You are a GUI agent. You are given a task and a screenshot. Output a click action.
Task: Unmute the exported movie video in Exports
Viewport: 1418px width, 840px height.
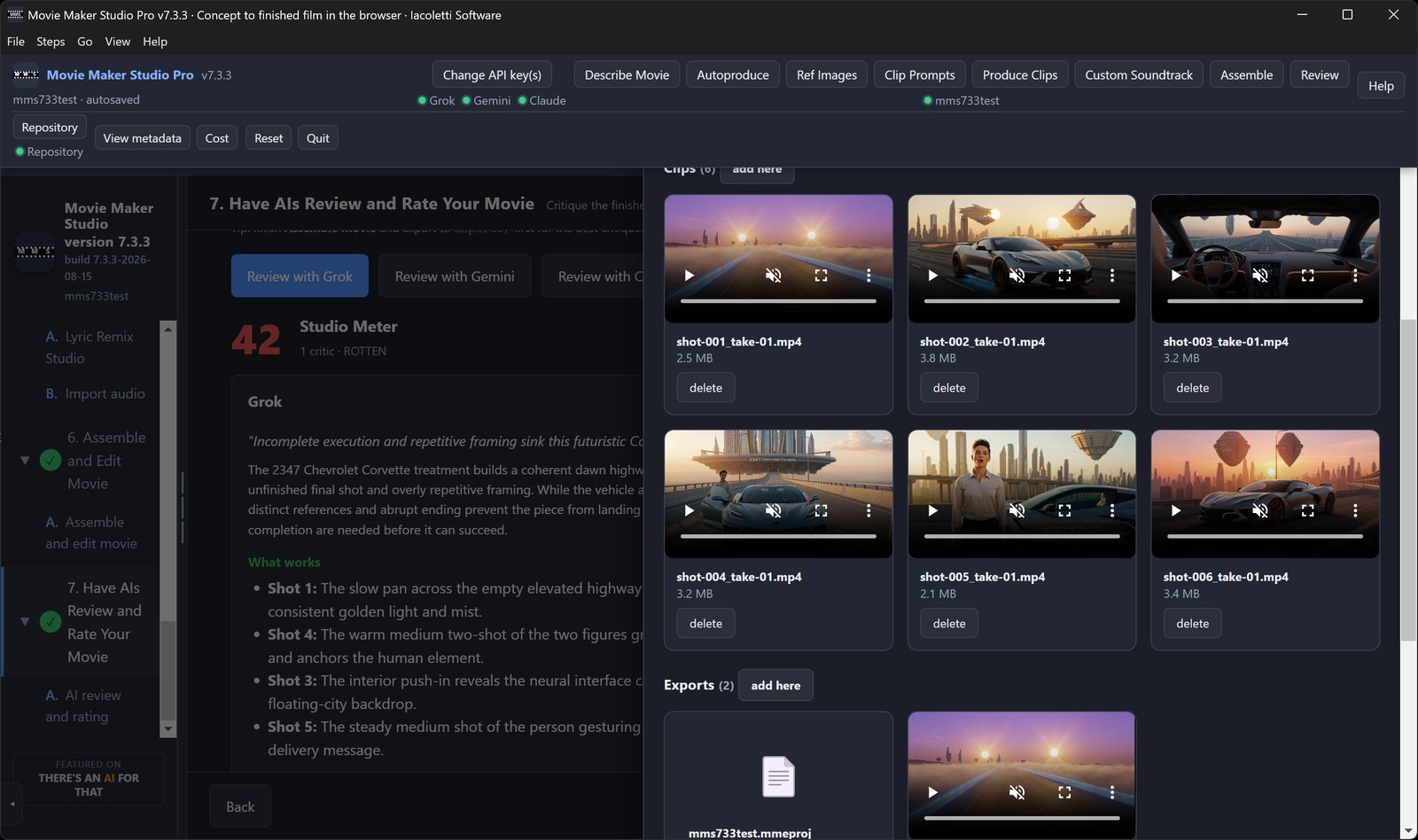pos(1017,792)
